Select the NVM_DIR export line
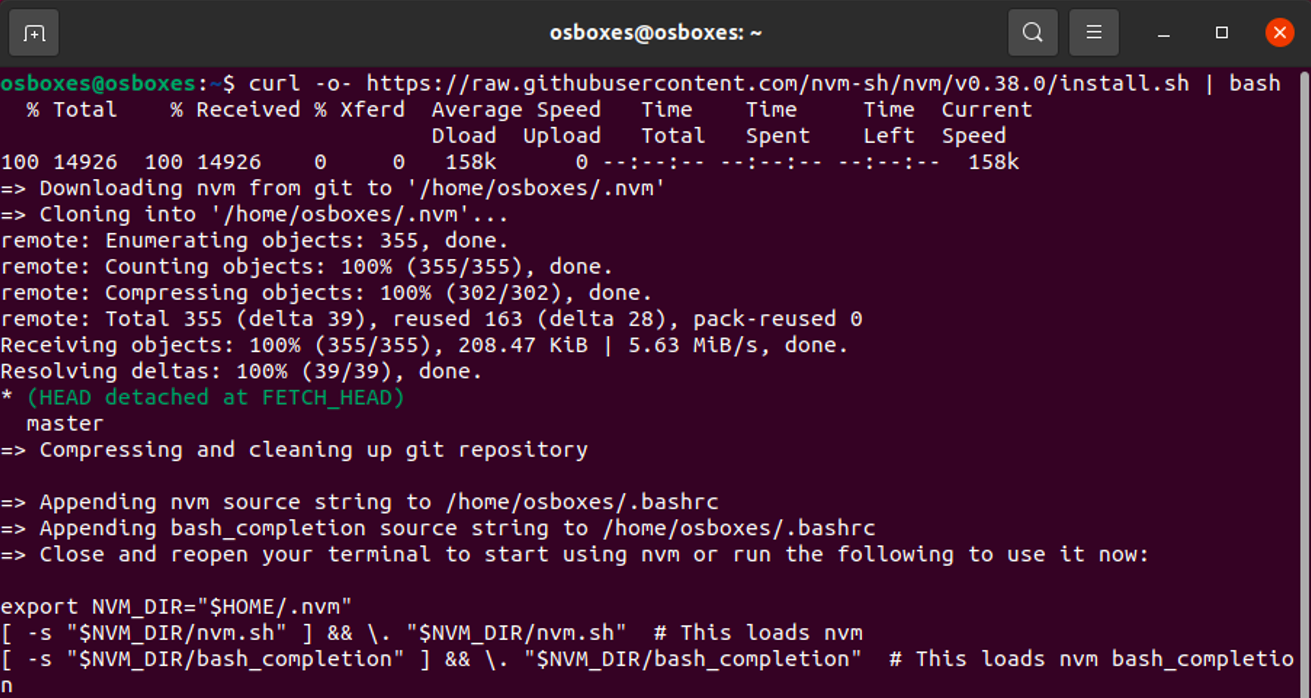Viewport: 1311px width, 698px height. point(175,606)
